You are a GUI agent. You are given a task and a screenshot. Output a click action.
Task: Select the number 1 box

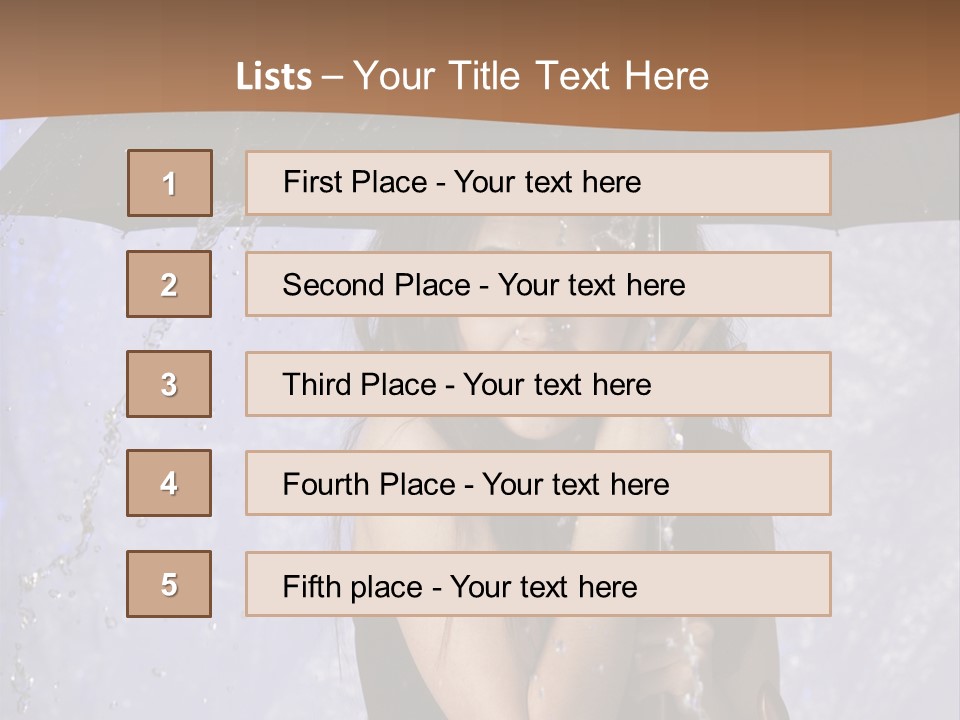point(169,183)
